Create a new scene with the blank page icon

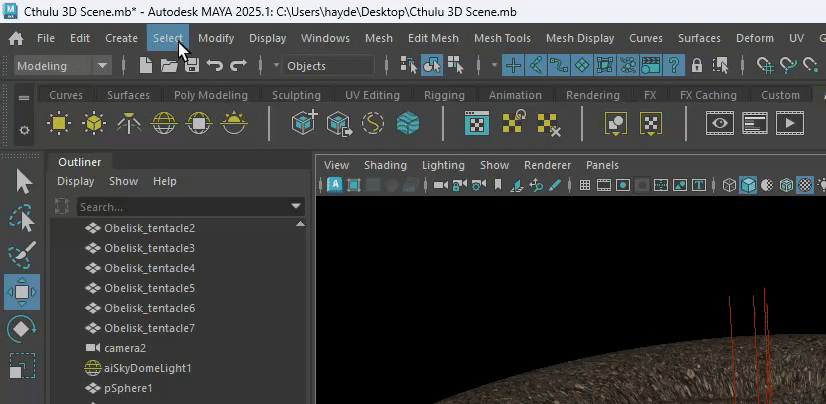(145, 66)
